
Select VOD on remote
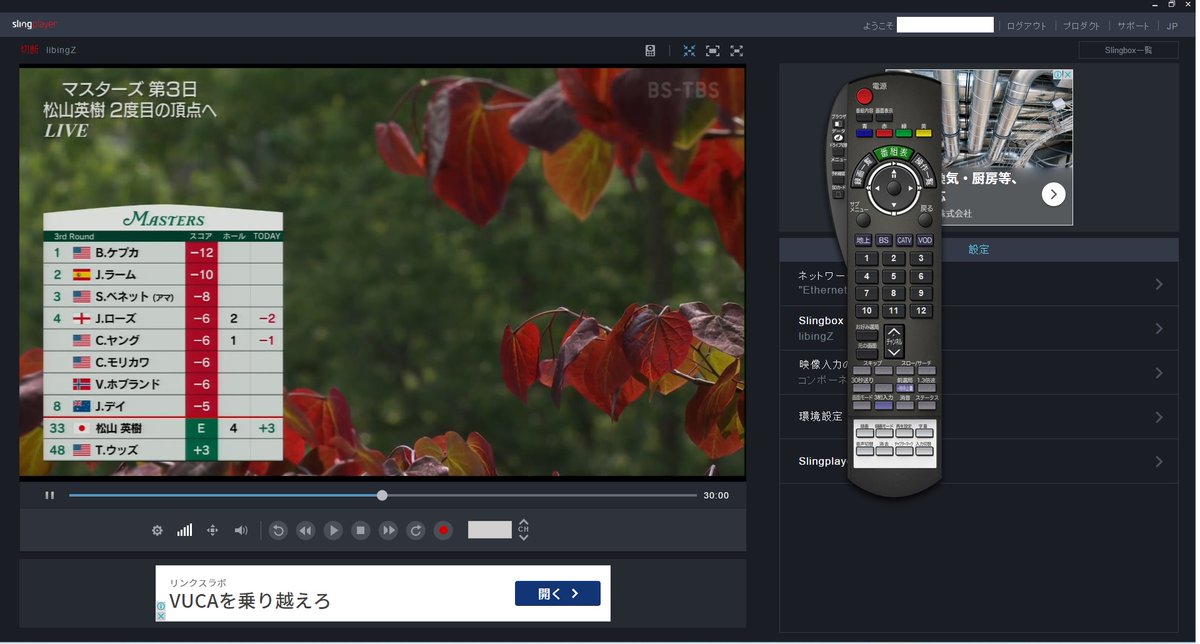pyautogui.click(x=925, y=240)
